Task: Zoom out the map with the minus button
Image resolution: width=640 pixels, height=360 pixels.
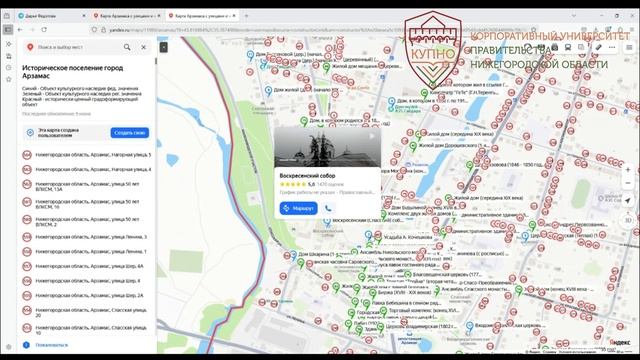Action: pyautogui.click(x=628, y=183)
